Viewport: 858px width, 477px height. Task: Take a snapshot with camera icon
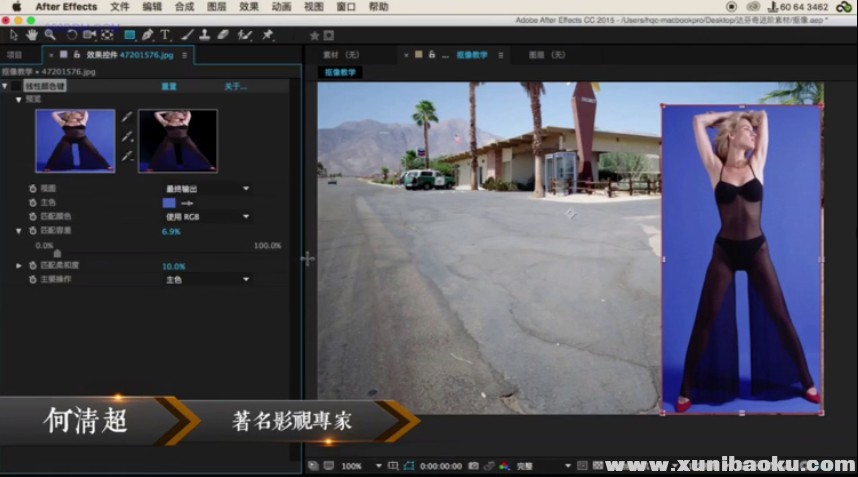(472, 466)
